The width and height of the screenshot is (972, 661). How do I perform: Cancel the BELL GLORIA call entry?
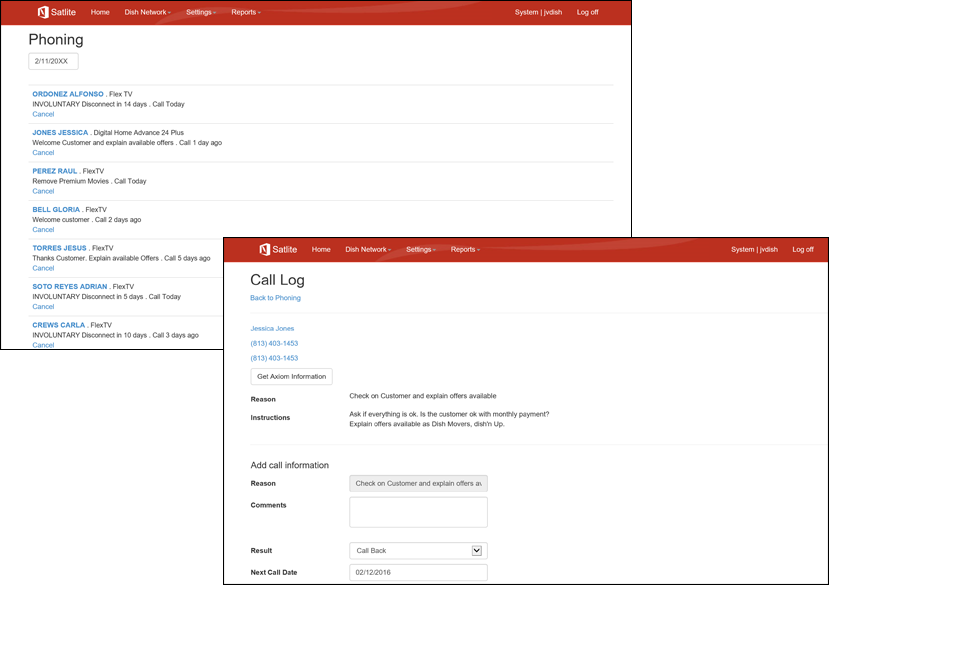43,230
